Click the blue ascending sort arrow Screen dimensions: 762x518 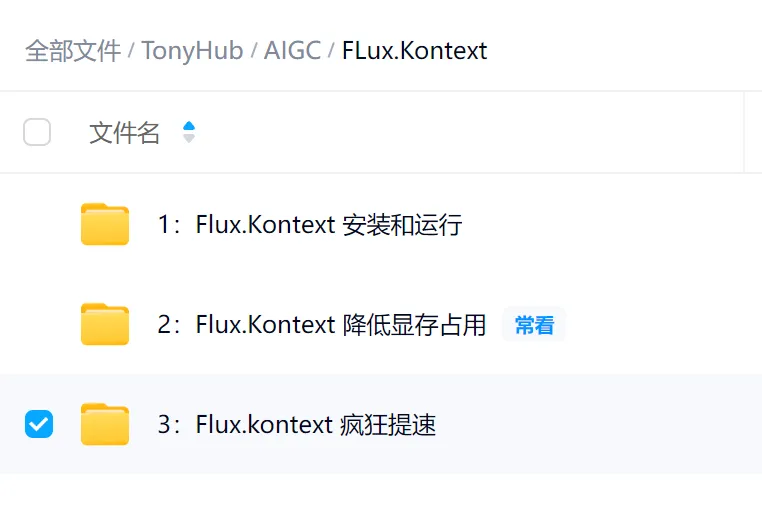click(189, 126)
